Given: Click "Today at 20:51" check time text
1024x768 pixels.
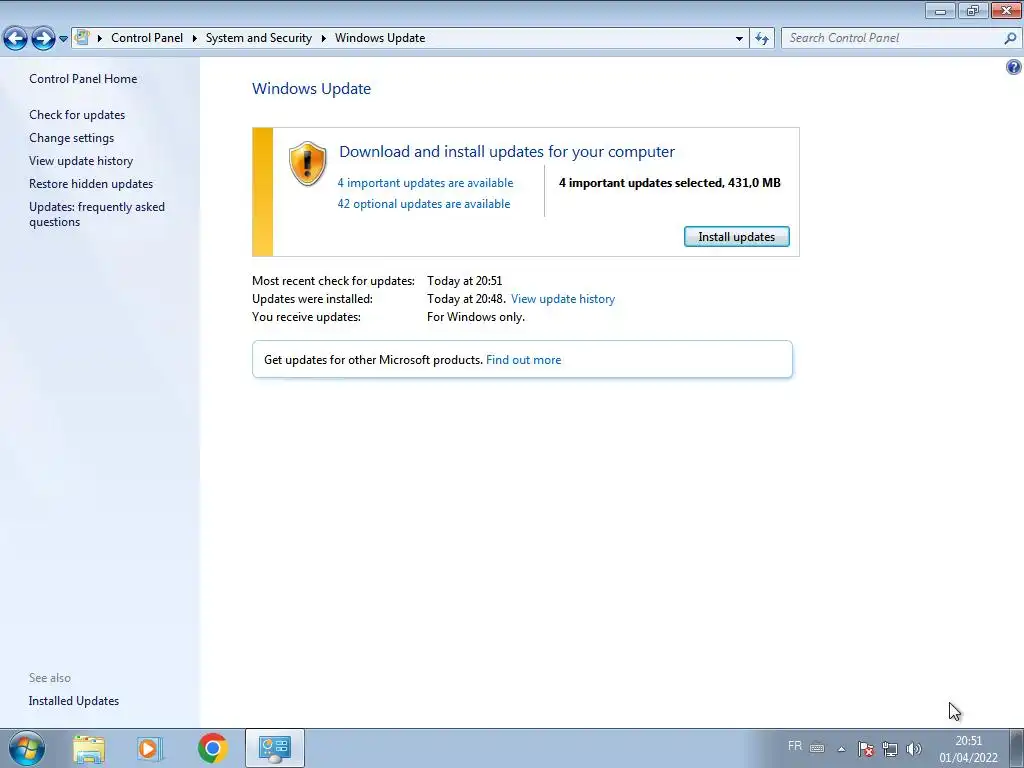Looking at the screenshot, I should [x=464, y=281].
